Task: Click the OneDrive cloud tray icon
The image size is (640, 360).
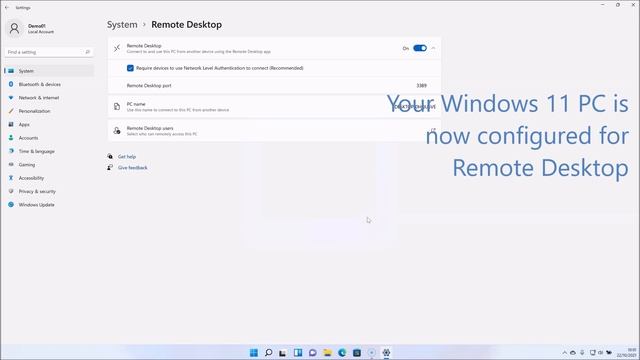Action: pos(573,353)
